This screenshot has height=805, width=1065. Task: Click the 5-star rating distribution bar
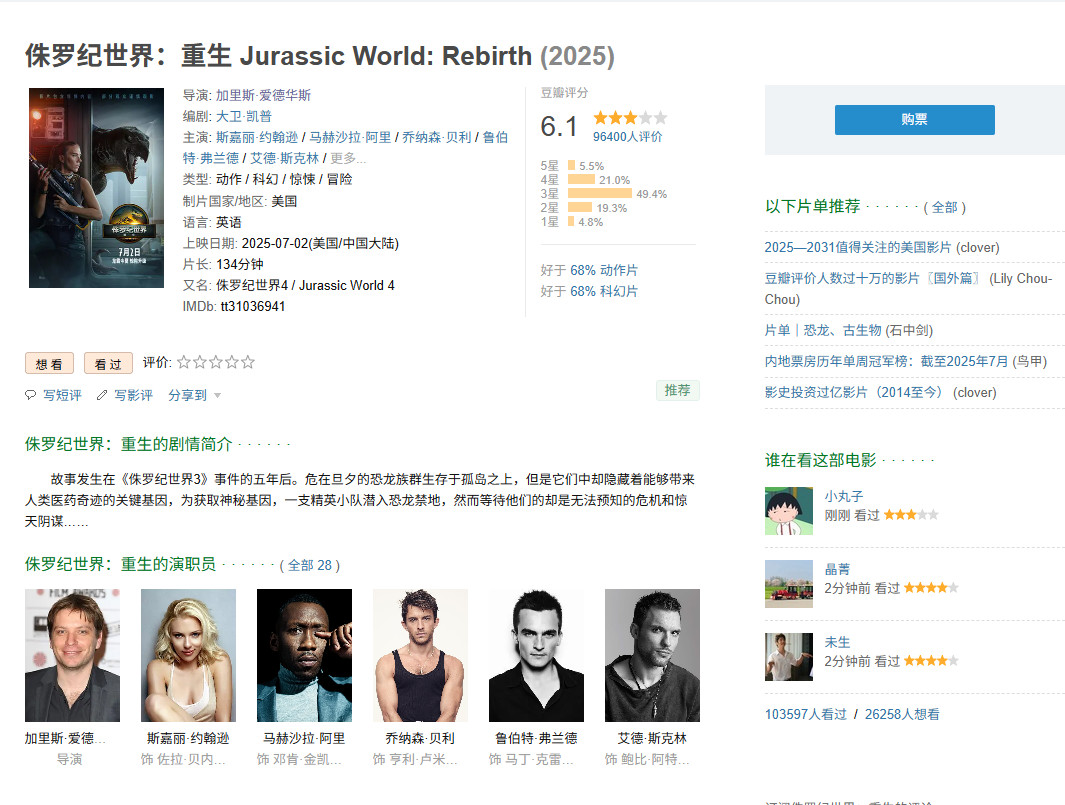click(571, 166)
